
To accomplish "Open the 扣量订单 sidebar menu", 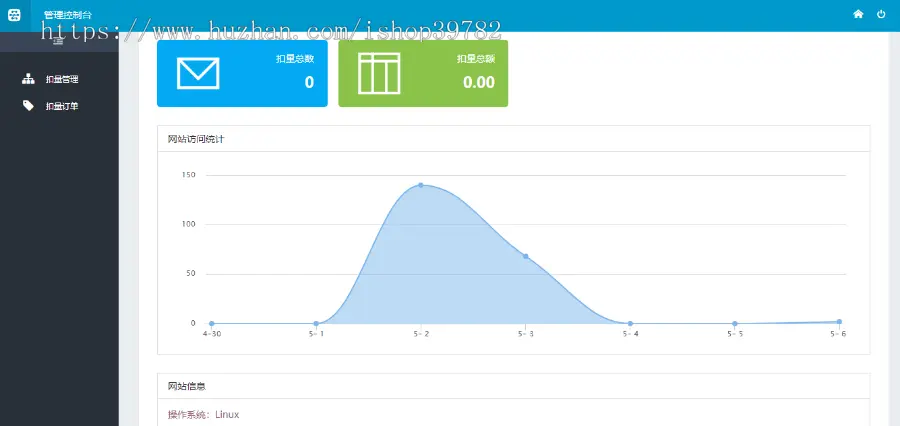I will [x=60, y=106].
